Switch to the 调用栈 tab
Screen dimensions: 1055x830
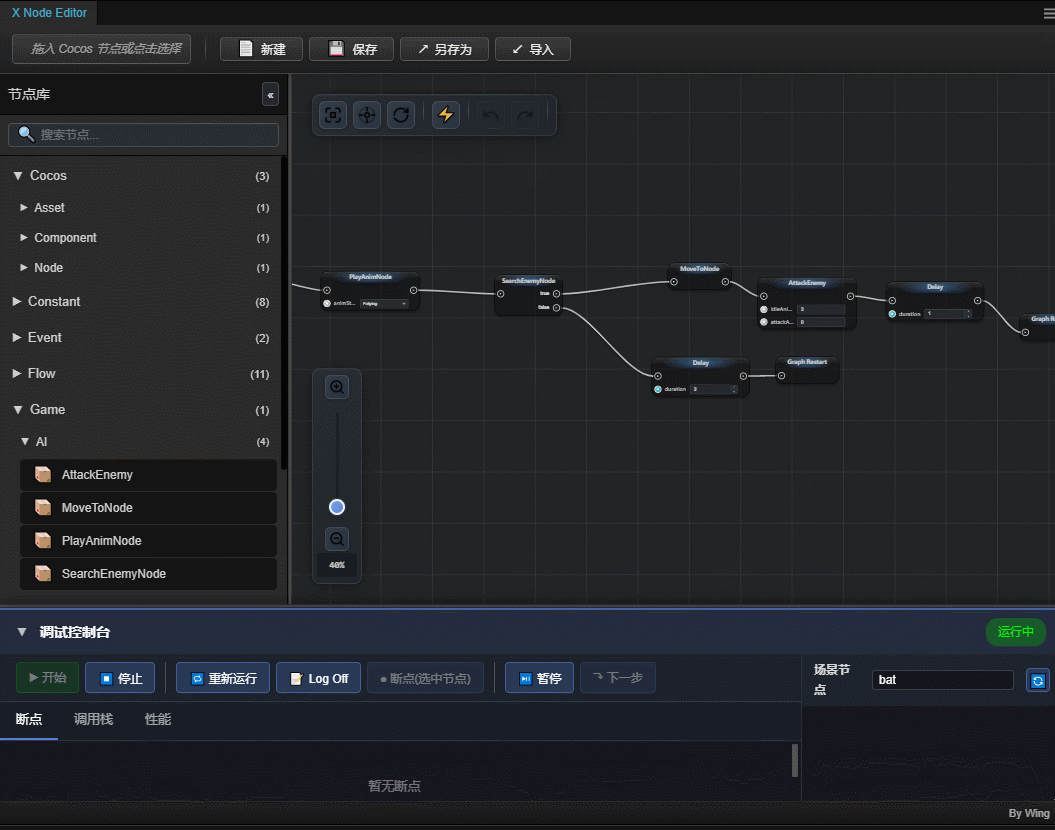94,720
